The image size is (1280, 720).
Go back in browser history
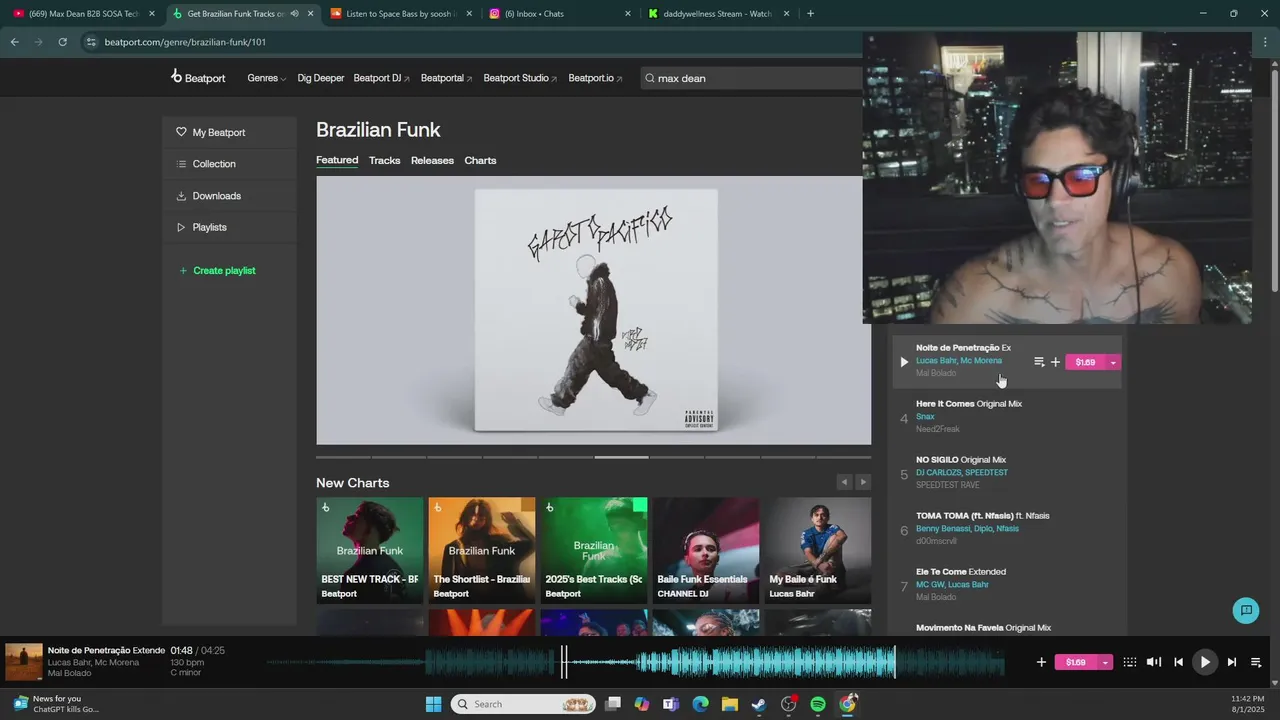click(14, 42)
